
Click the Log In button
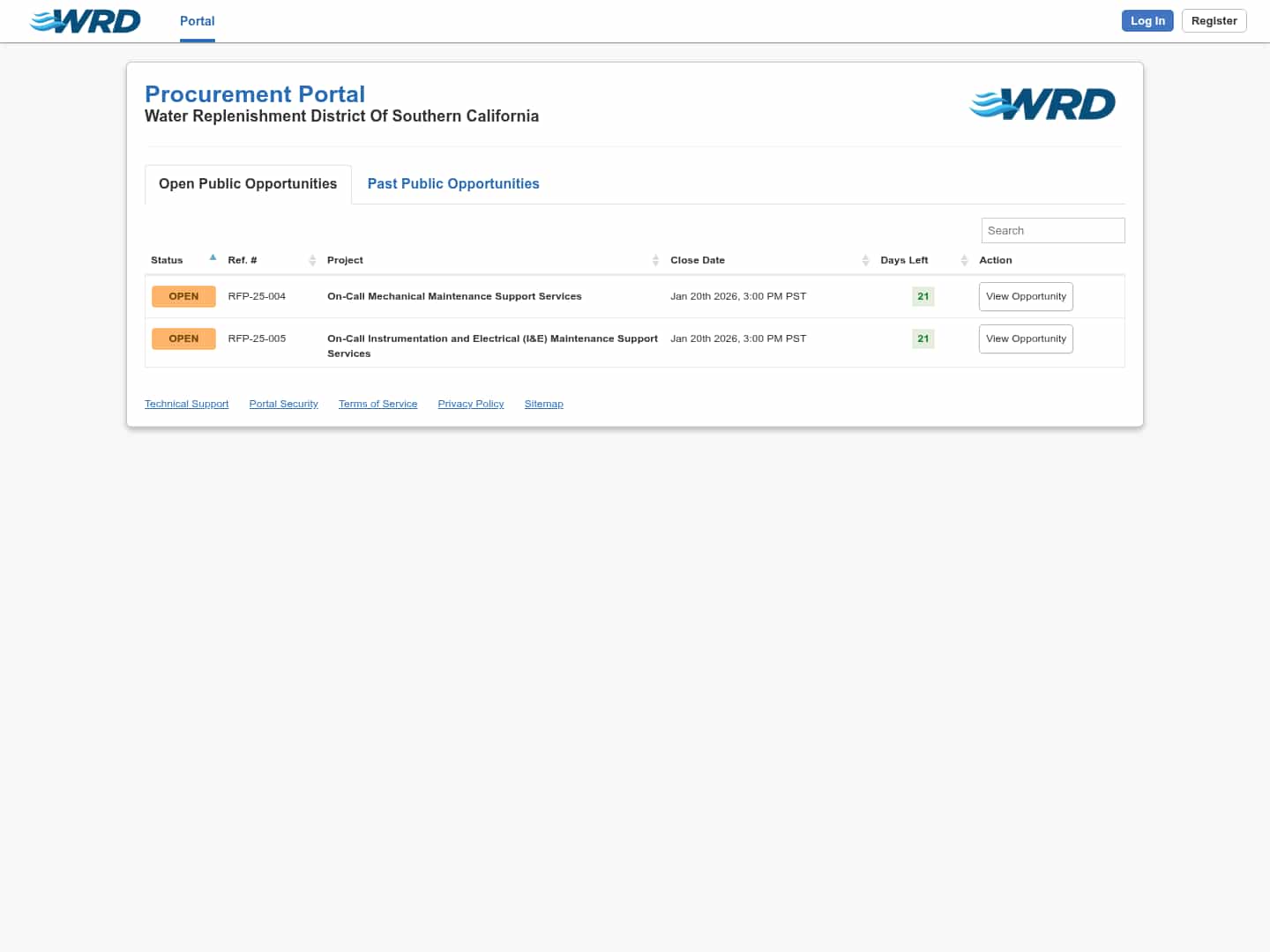tap(1147, 21)
